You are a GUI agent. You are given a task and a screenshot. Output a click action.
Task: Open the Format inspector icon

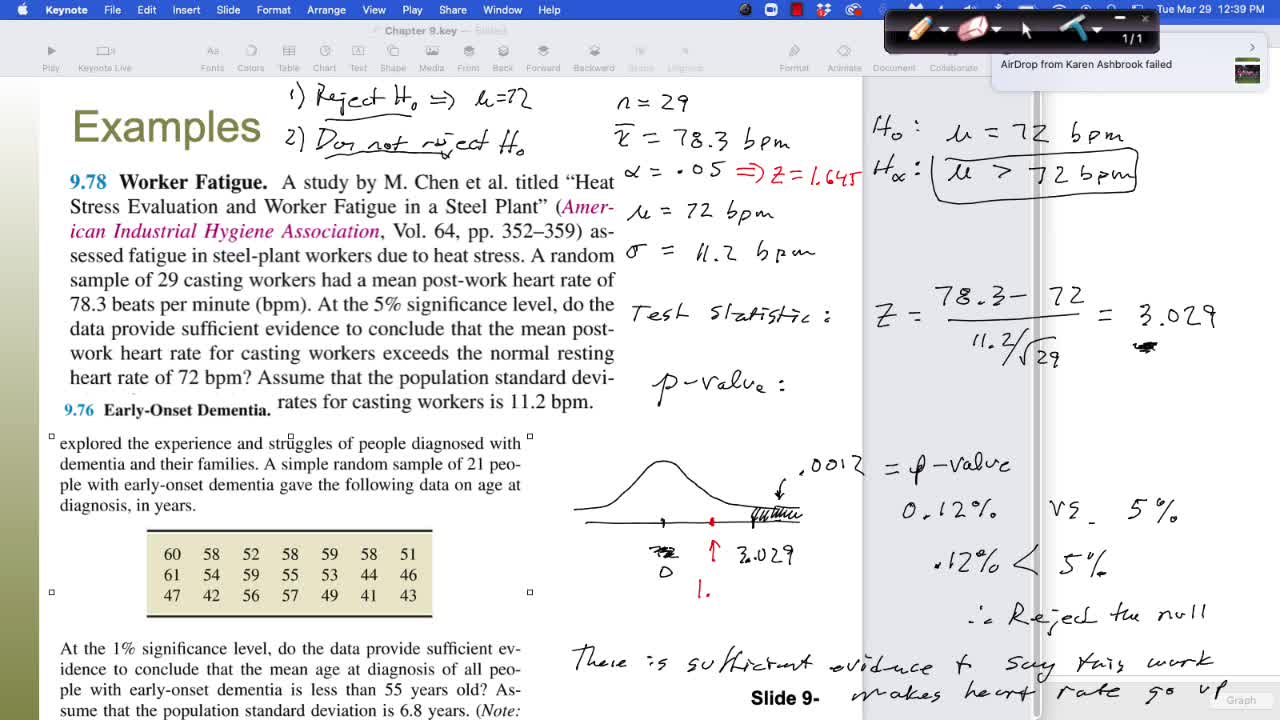[x=794, y=57]
